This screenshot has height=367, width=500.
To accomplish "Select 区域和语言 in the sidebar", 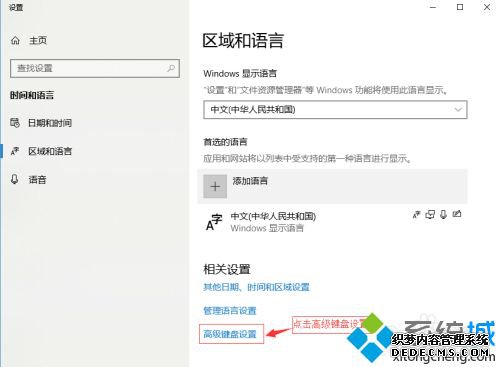I will point(50,151).
